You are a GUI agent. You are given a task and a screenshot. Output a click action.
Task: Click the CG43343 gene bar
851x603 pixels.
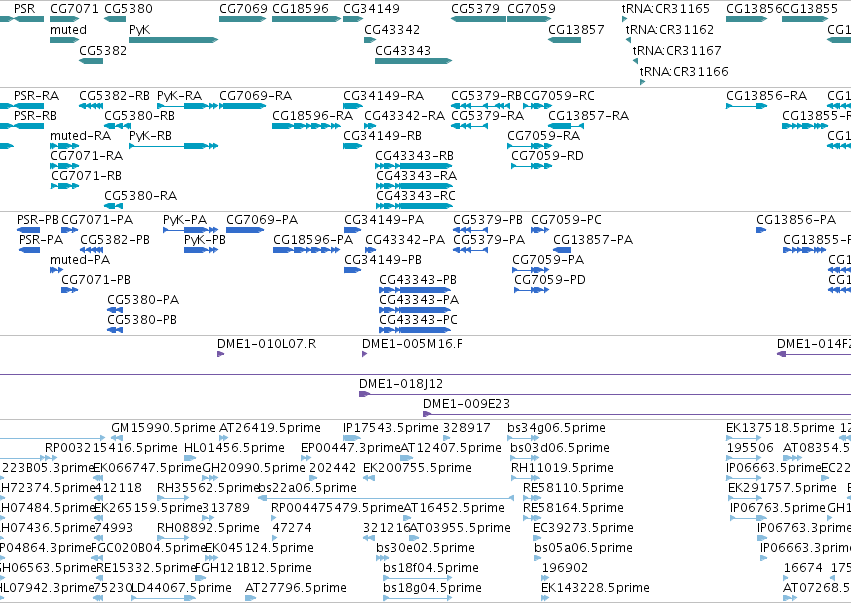413,61
